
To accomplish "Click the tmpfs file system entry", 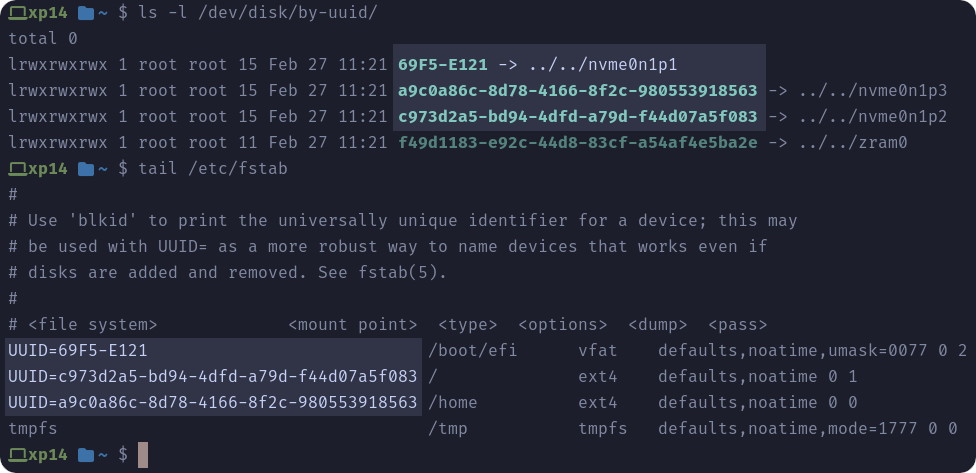I will pyautogui.click(x=33, y=429).
